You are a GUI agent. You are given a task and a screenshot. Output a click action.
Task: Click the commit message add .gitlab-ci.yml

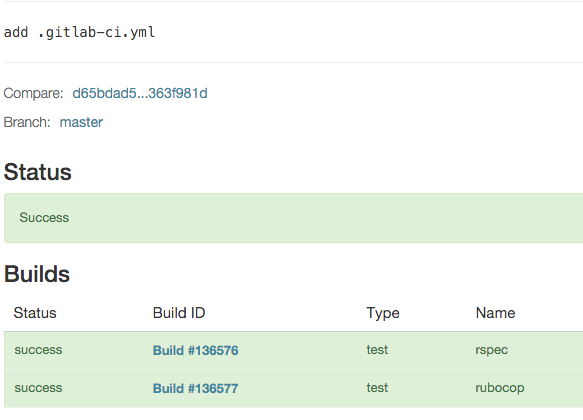click(79, 32)
